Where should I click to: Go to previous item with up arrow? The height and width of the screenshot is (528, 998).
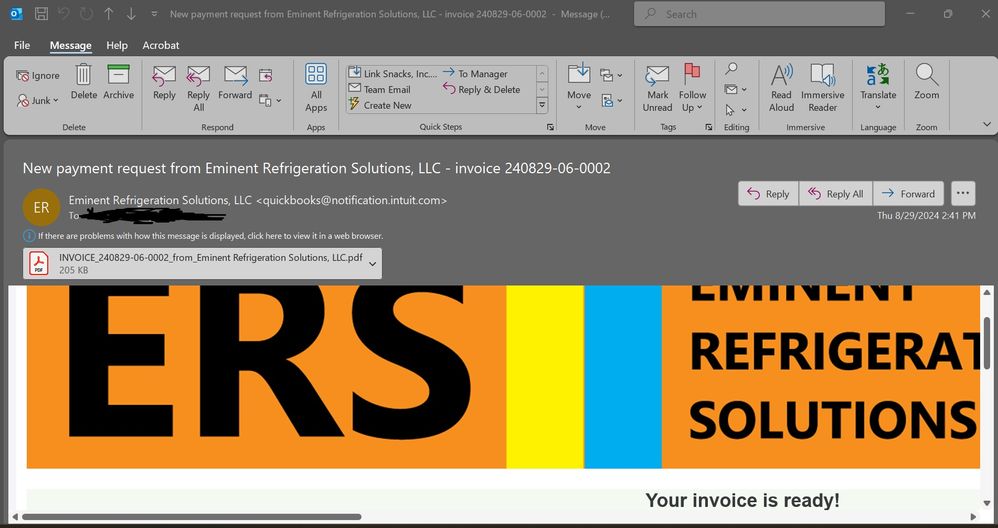click(109, 13)
